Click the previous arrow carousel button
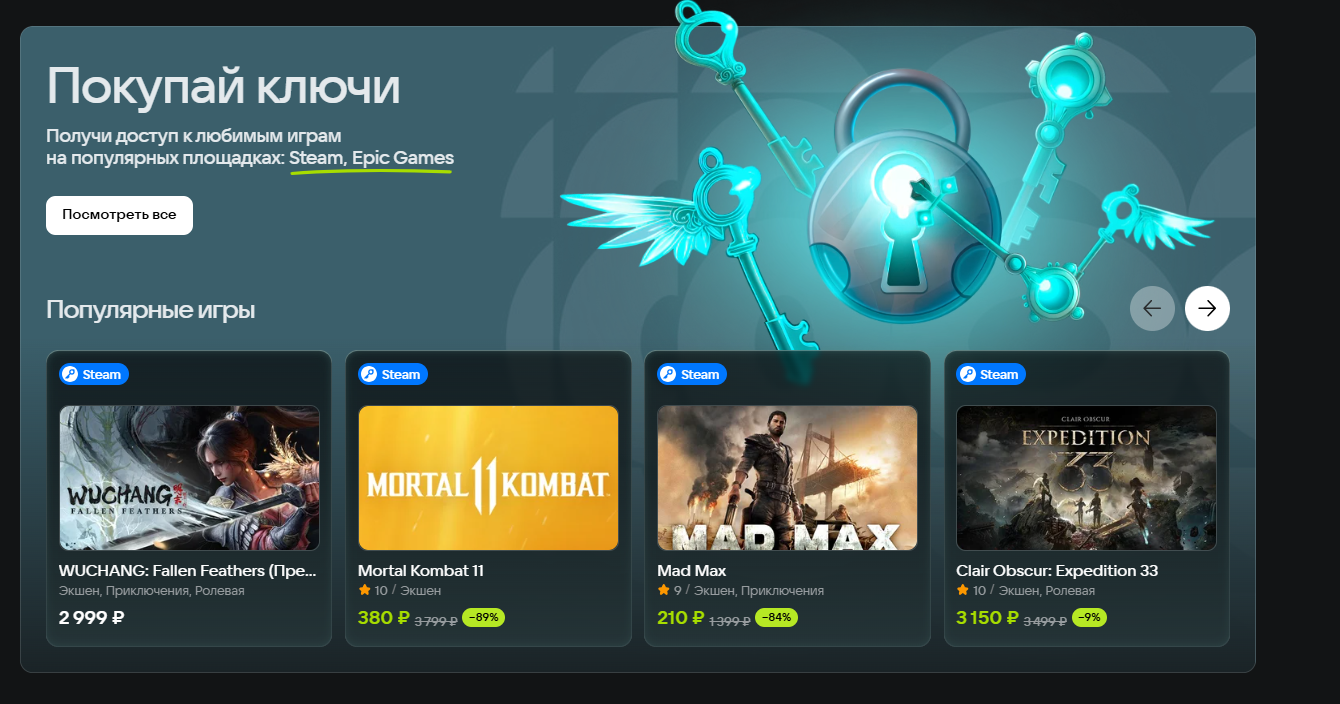Image resolution: width=1340 pixels, height=704 pixels. (x=1152, y=308)
